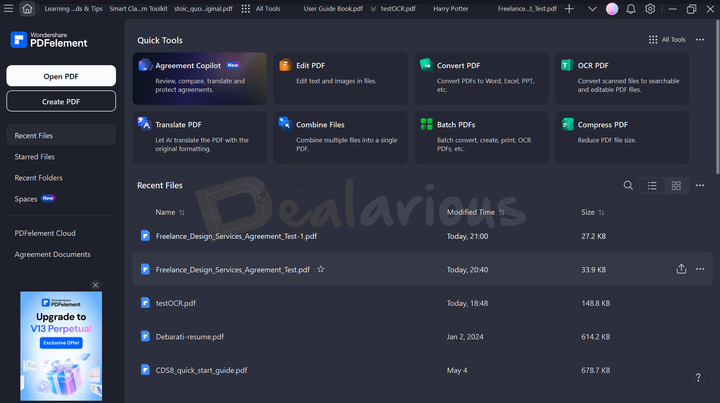
Task: Switch to list view
Action: pyautogui.click(x=652, y=185)
